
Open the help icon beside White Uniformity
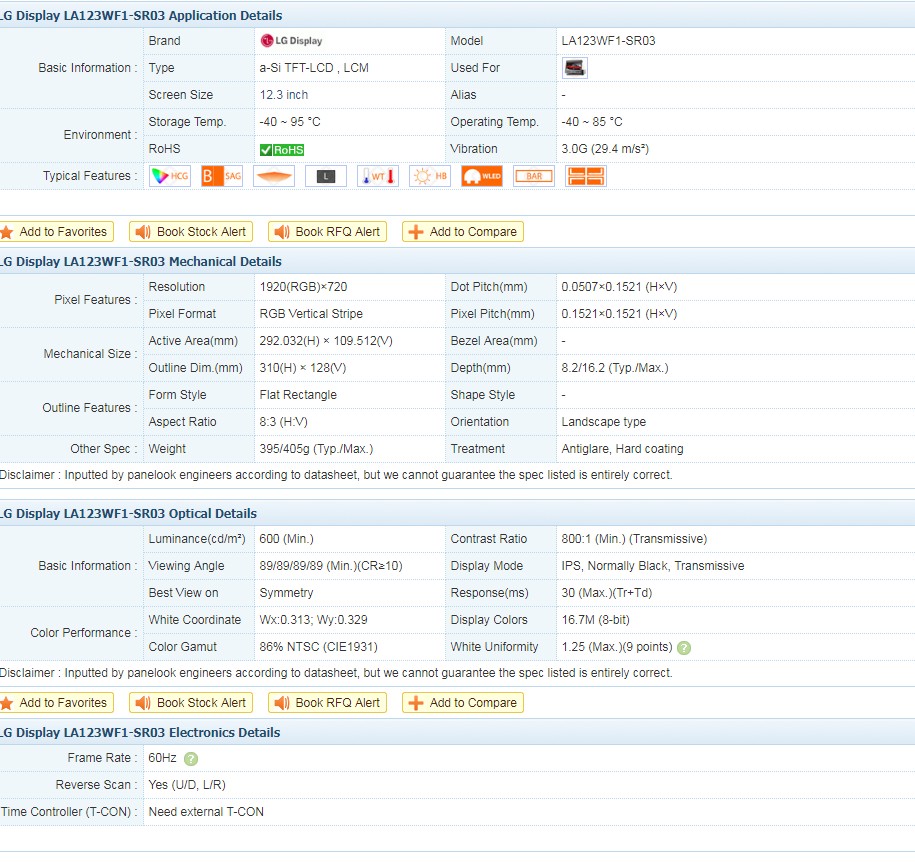pyautogui.click(x=684, y=648)
